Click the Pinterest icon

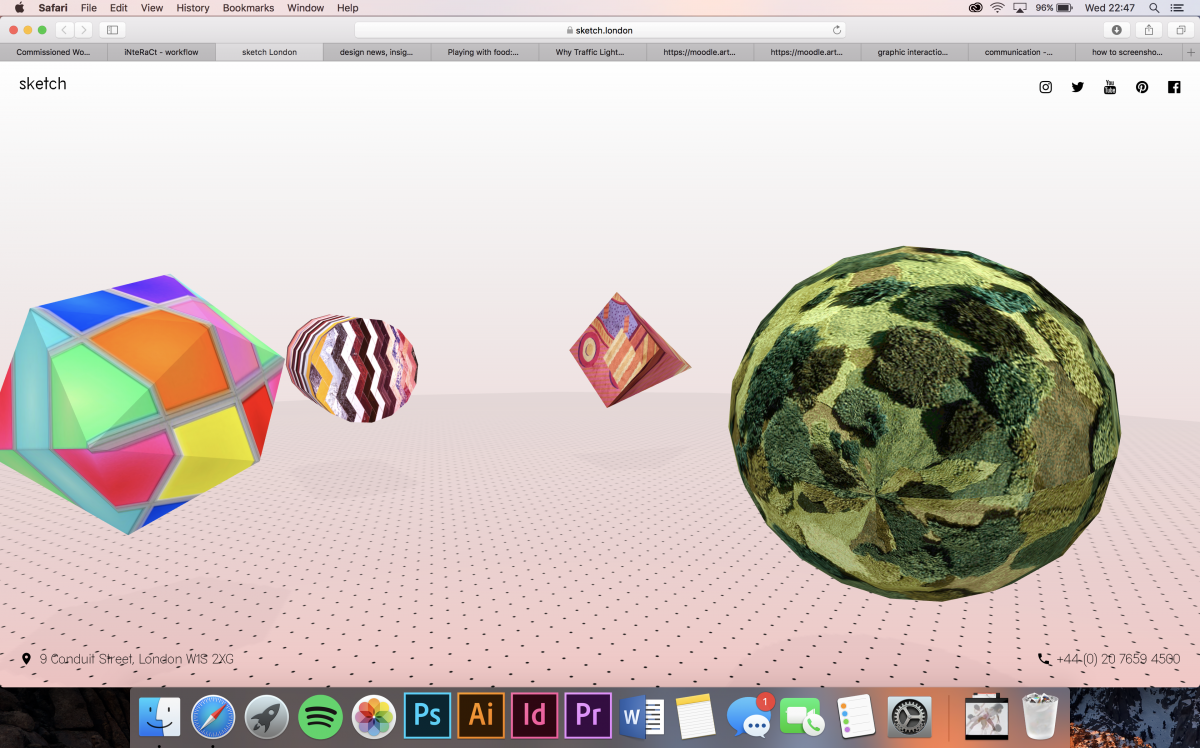click(1141, 87)
